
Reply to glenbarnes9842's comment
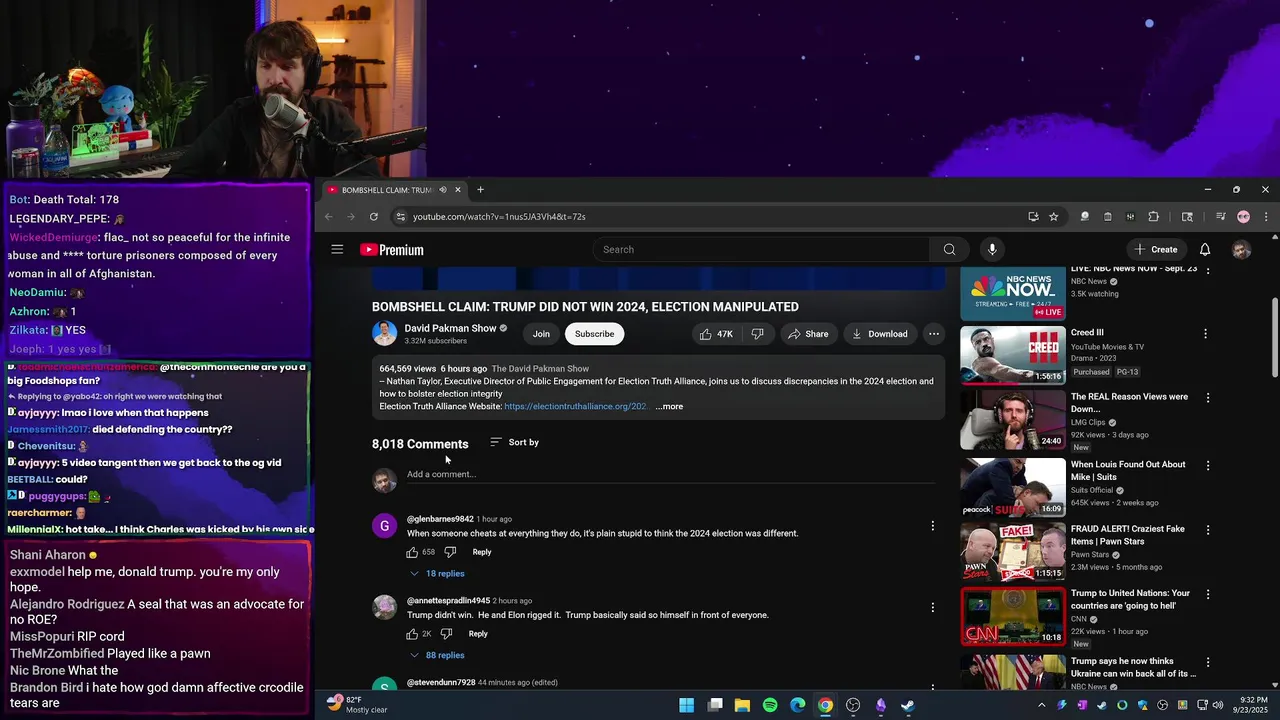click(482, 552)
